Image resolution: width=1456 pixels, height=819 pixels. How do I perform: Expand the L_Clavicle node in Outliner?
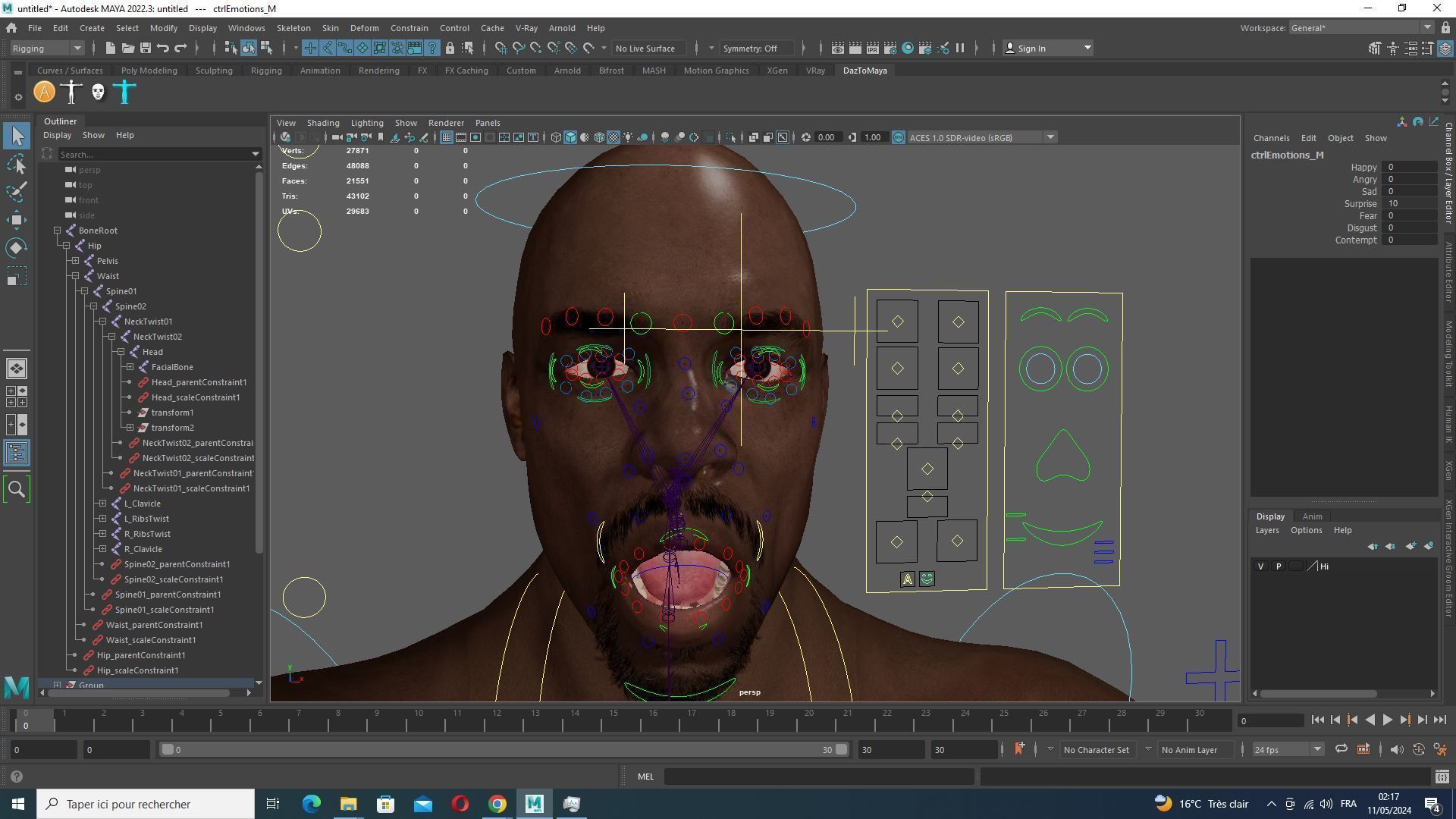click(x=103, y=504)
